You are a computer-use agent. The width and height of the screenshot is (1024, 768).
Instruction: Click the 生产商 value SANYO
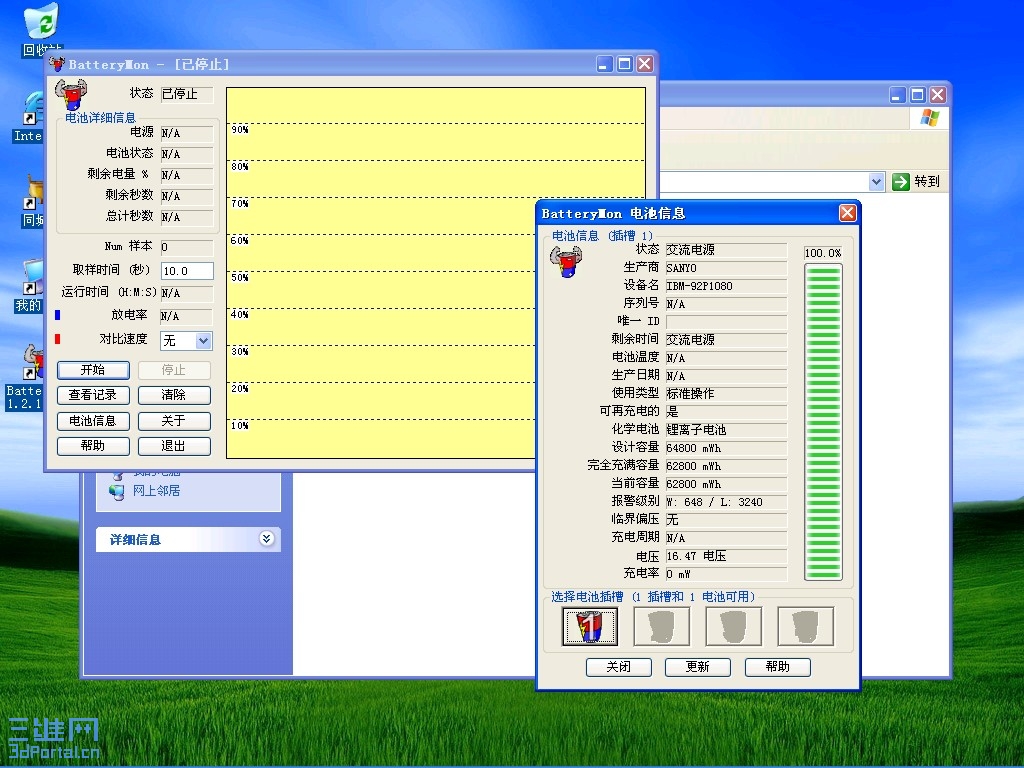click(x=726, y=268)
